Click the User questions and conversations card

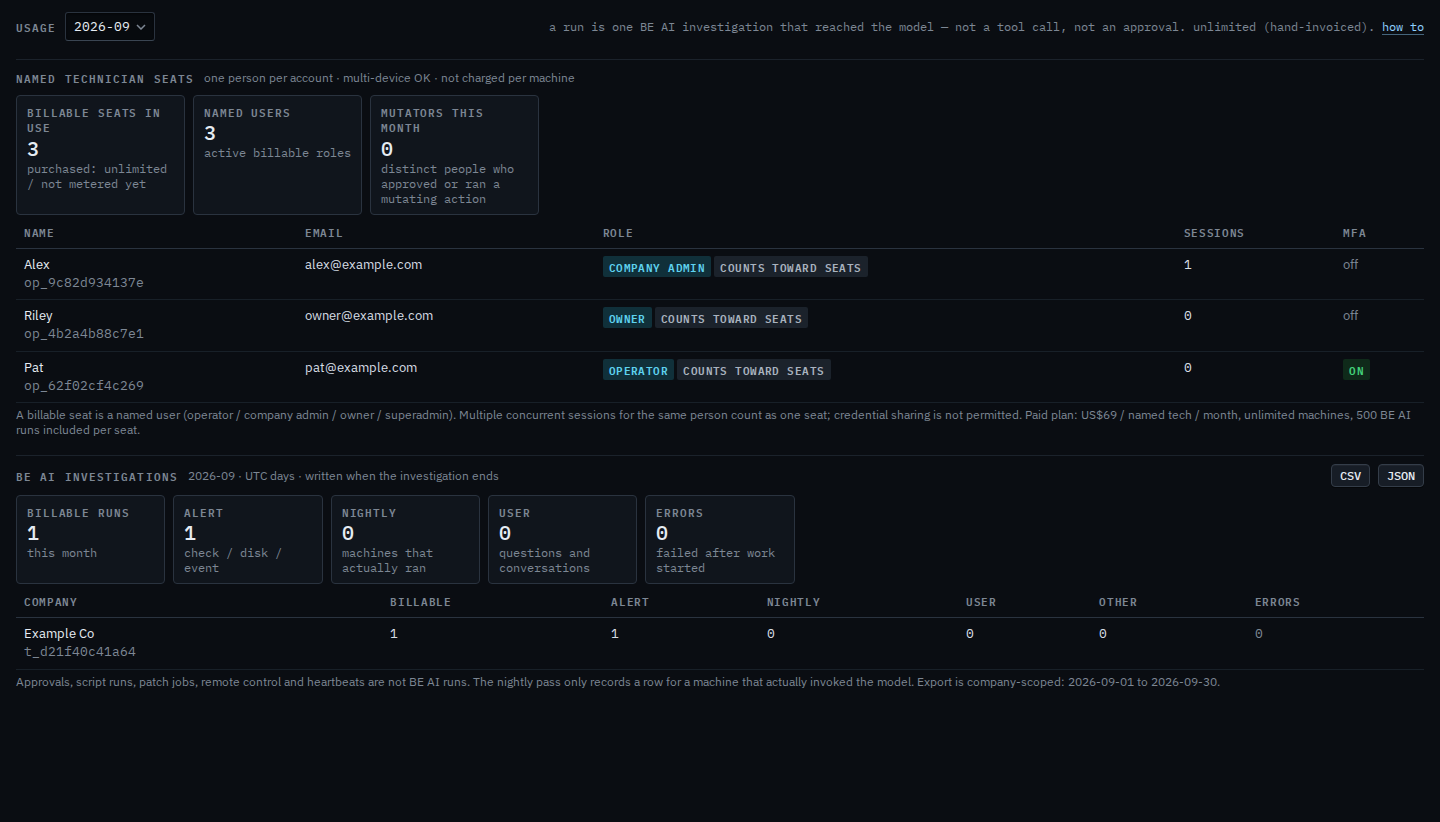562,539
